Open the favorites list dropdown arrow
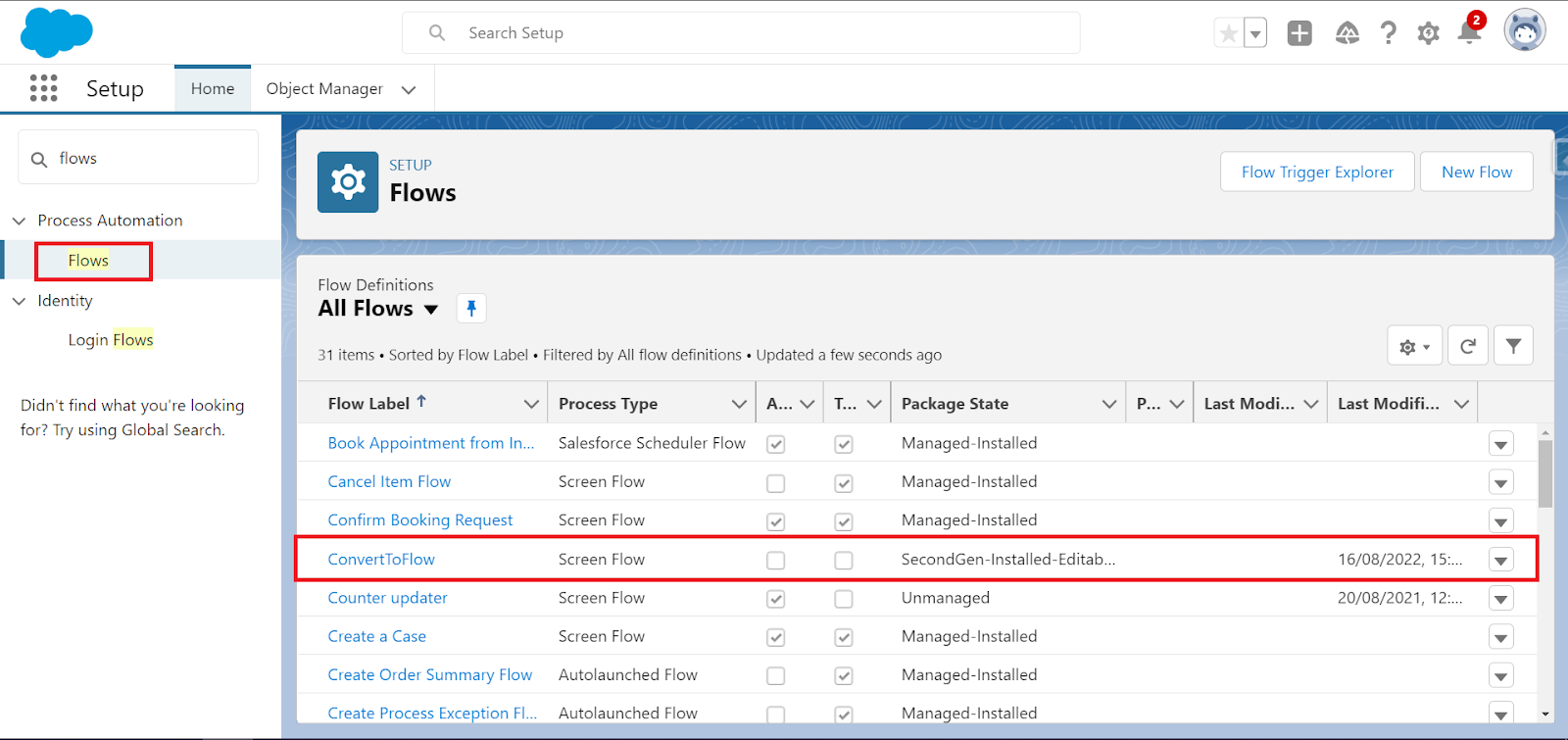This screenshot has height=740, width=1568. pyautogui.click(x=1255, y=33)
